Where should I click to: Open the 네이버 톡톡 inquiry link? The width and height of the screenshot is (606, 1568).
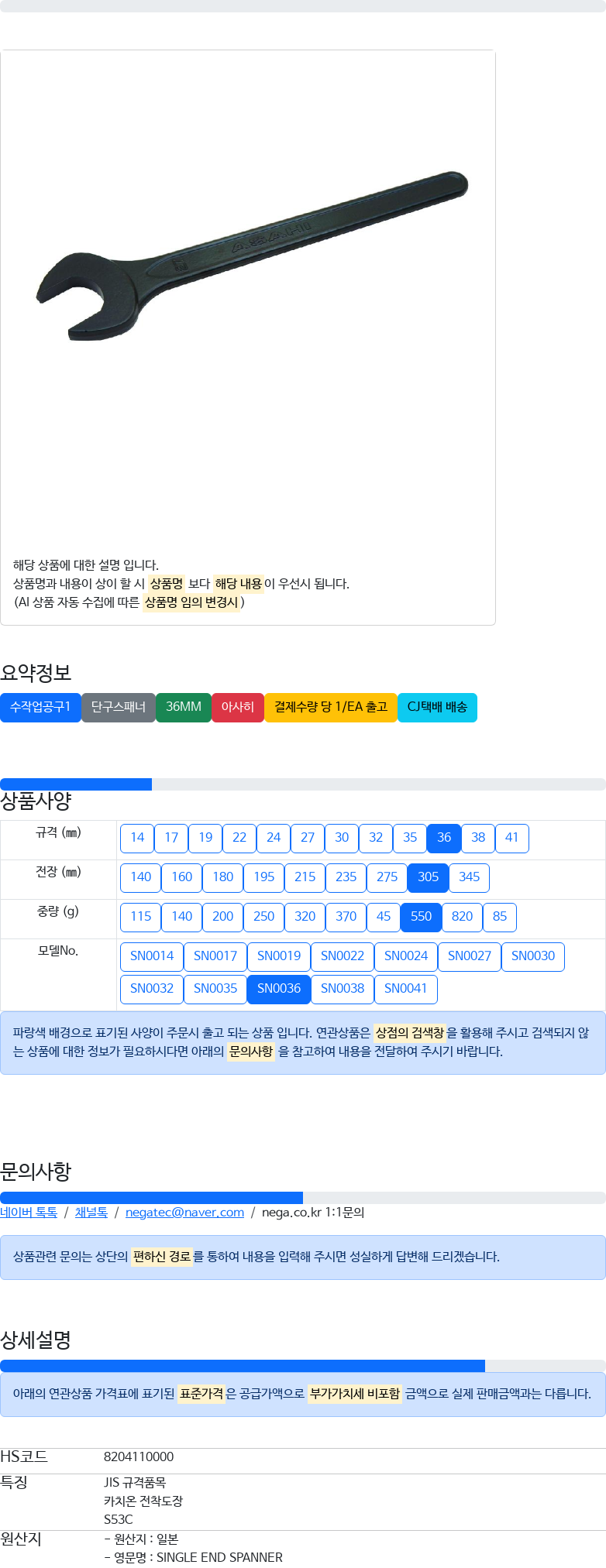(x=29, y=1213)
